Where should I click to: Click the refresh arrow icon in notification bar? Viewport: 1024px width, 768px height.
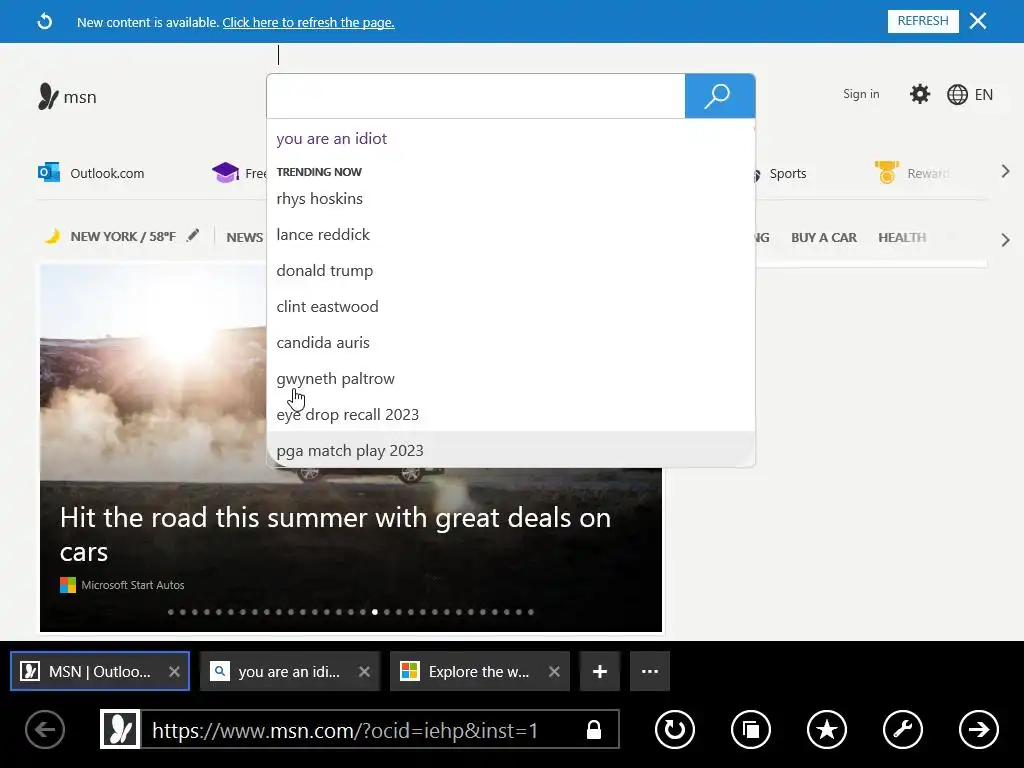click(x=44, y=22)
